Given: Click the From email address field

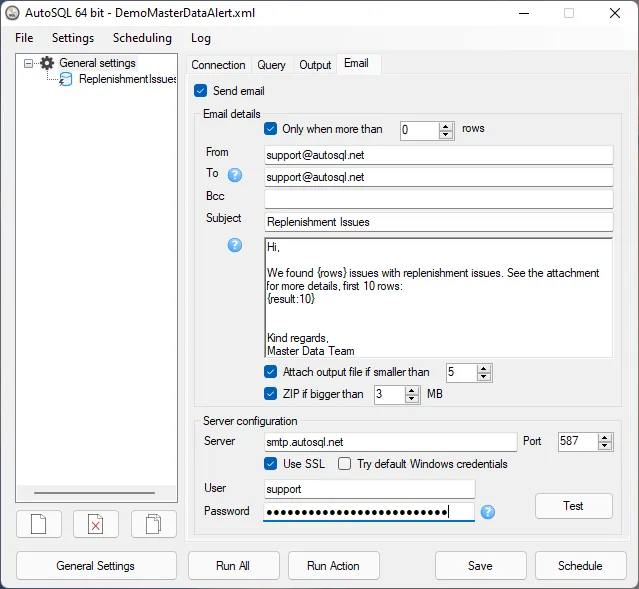Looking at the screenshot, I should point(438,155).
